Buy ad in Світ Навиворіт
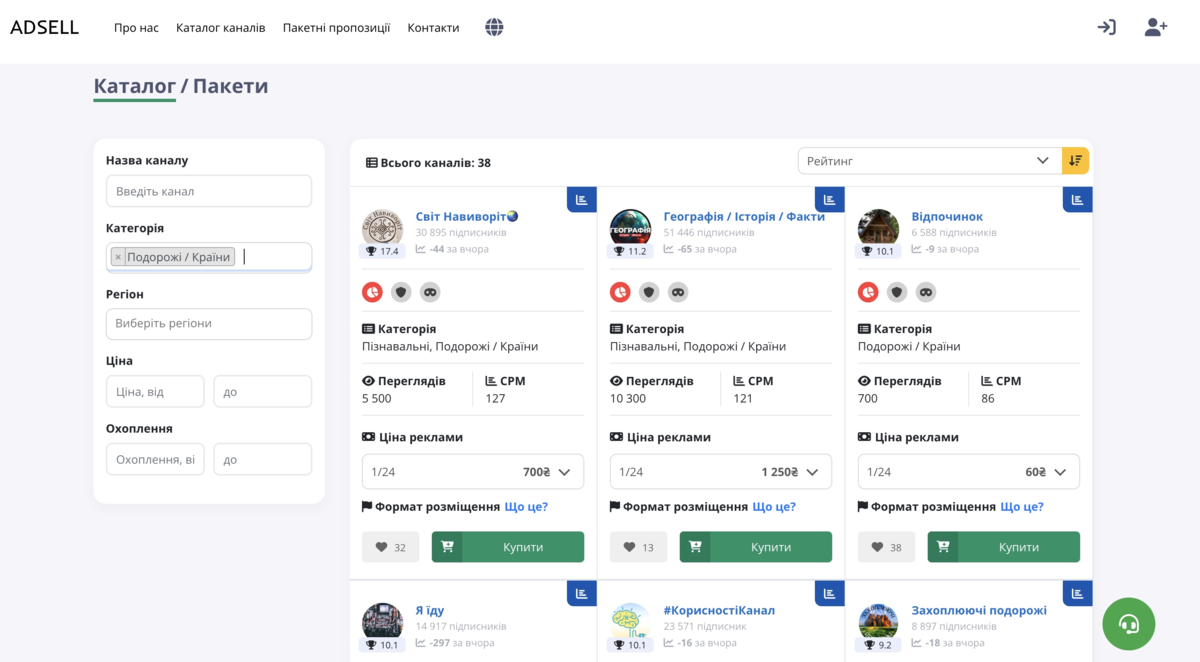This screenshot has width=1200, height=662. click(x=508, y=547)
